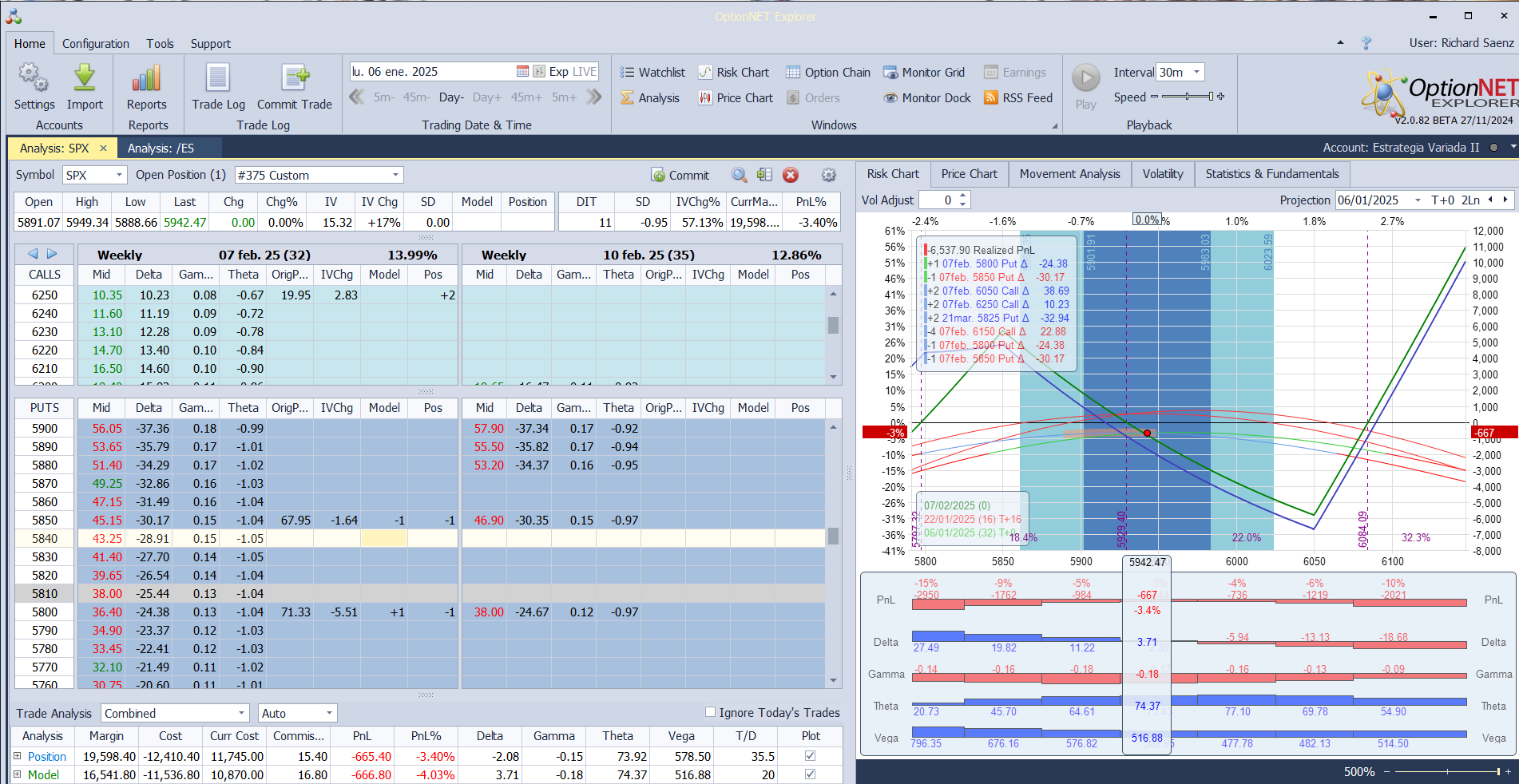Open the Option Chain window
The image size is (1519, 784).
pyautogui.click(x=827, y=73)
